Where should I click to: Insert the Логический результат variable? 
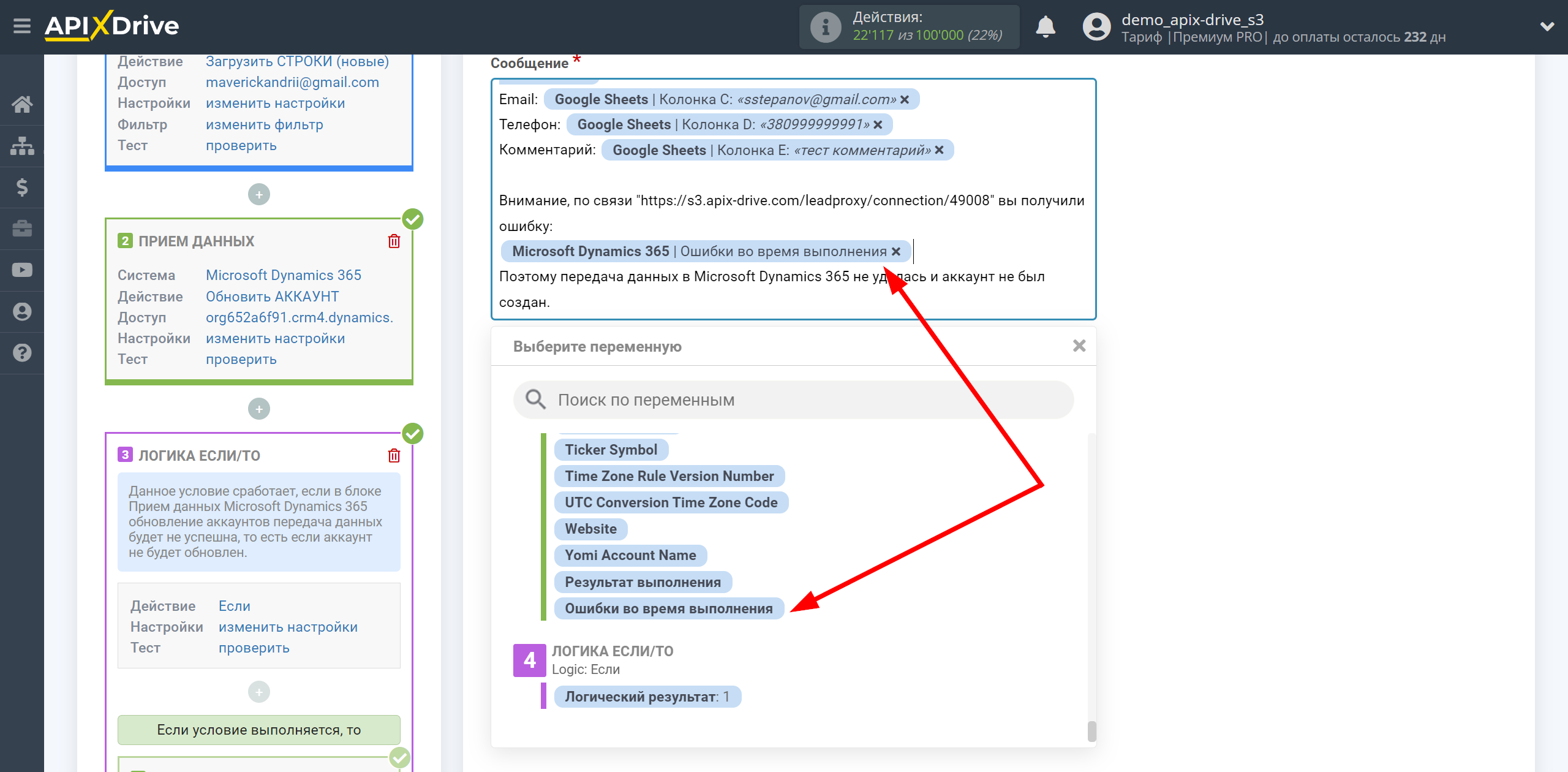[647, 697]
